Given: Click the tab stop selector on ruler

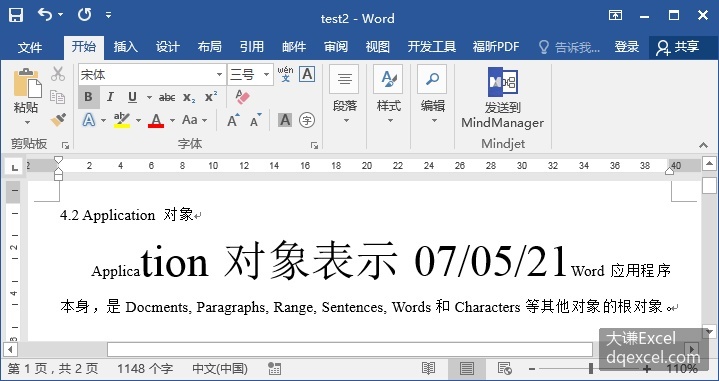Looking at the screenshot, I should pyautogui.click(x=14, y=167).
